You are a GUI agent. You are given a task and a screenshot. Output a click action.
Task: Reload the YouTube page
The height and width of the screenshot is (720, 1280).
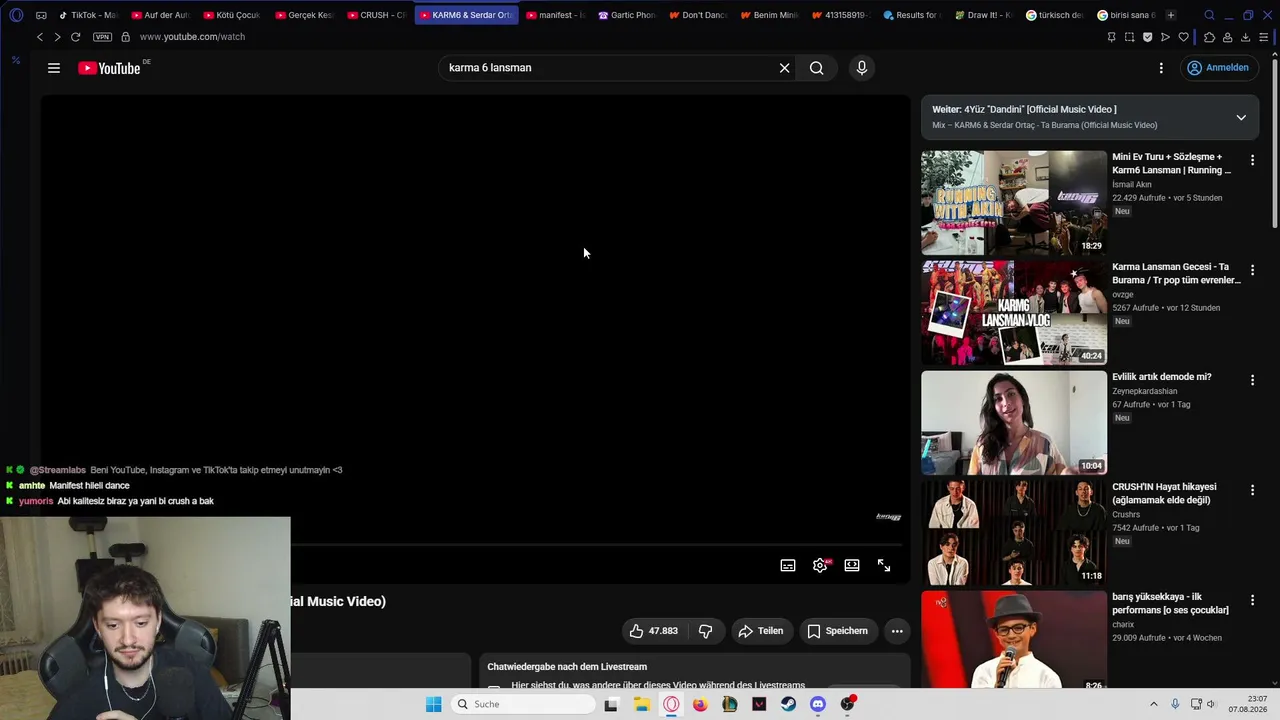point(75,37)
